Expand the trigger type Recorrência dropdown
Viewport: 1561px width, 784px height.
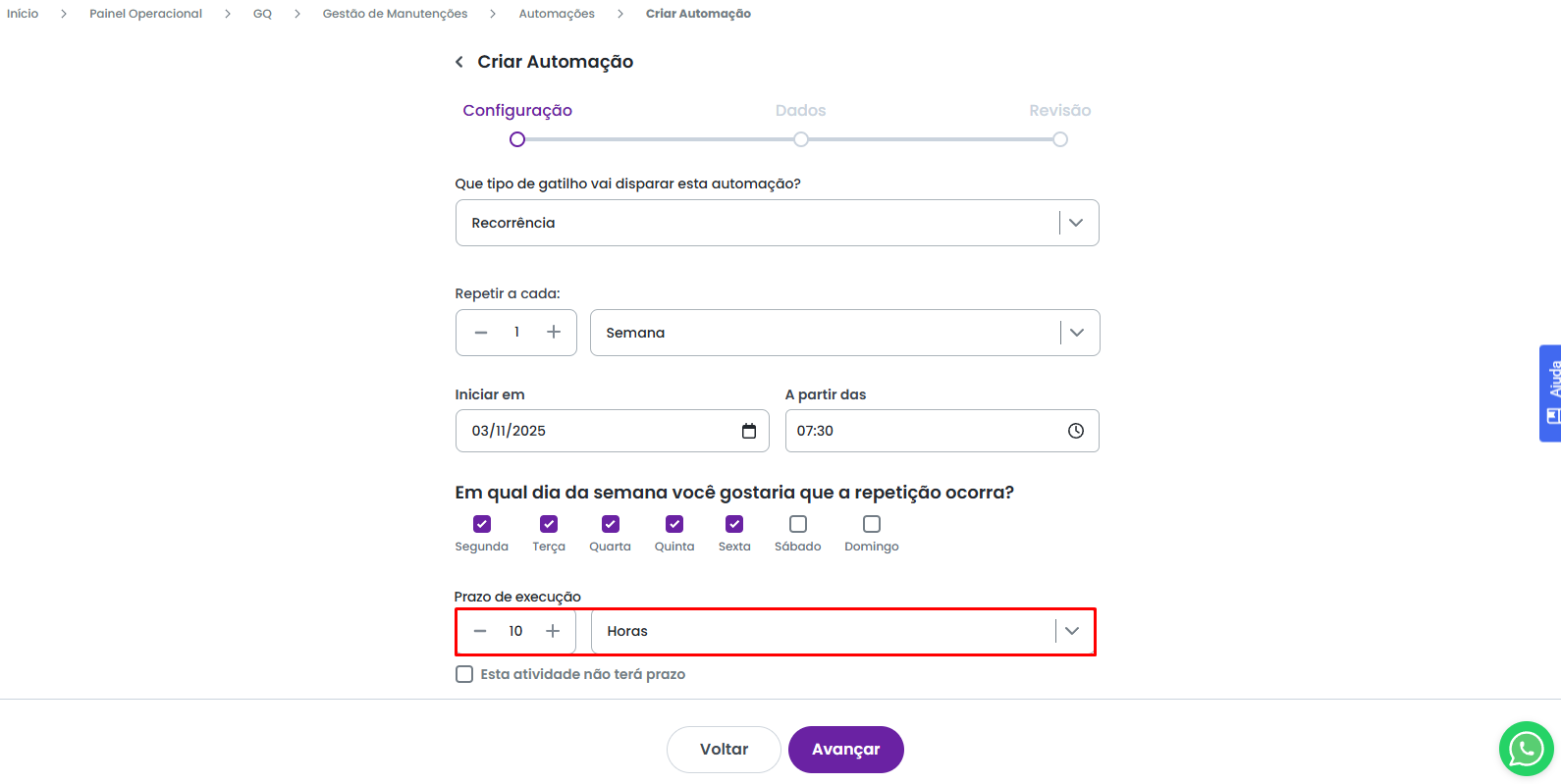point(1076,223)
